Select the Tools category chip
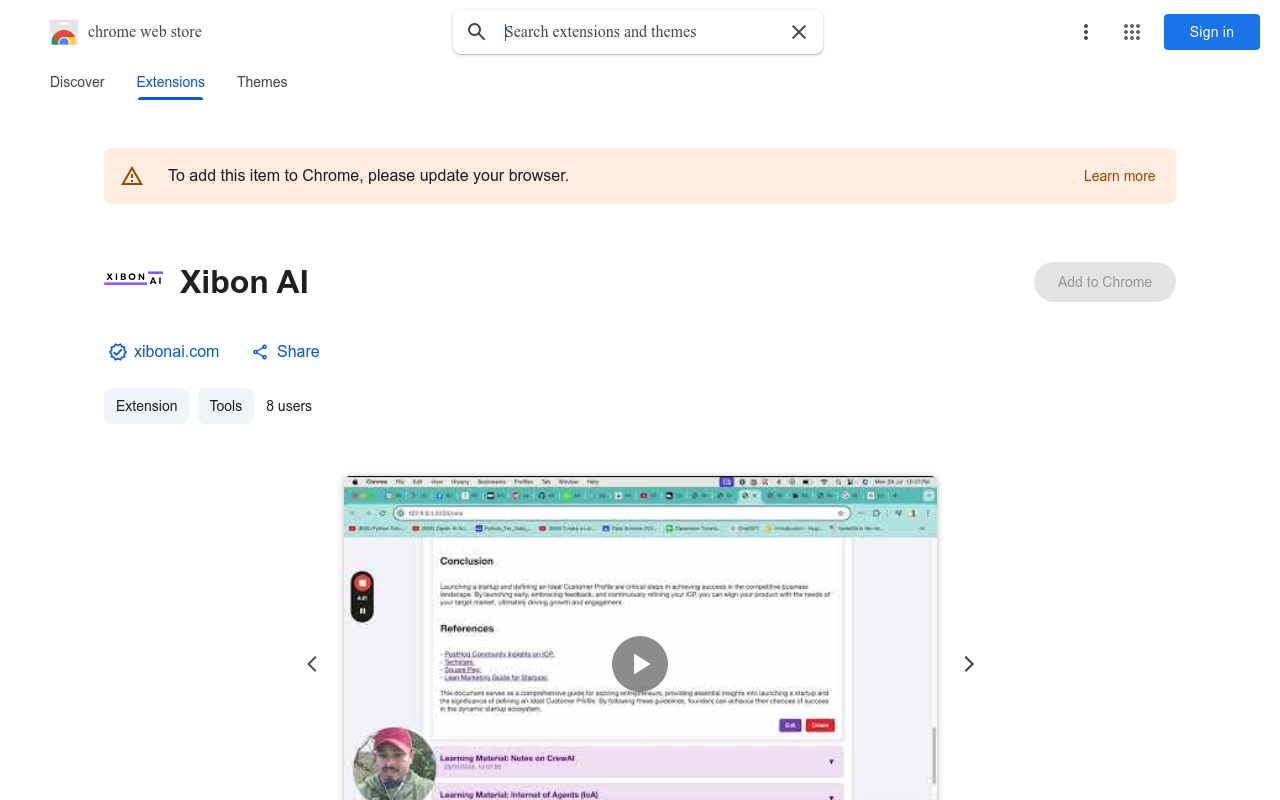 click(226, 406)
